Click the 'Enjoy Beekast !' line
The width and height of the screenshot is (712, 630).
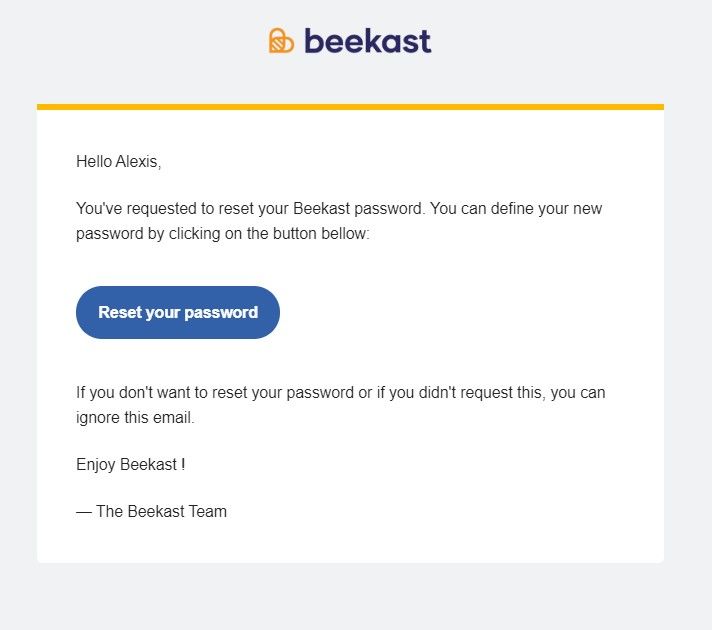click(131, 465)
